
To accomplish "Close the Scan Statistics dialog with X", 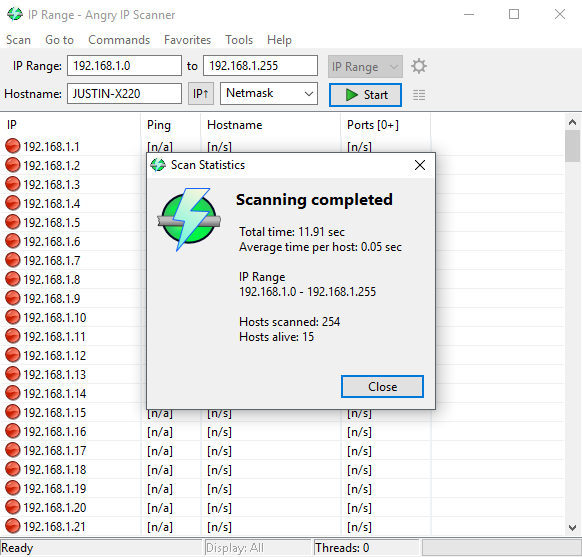I will [x=420, y=165].
